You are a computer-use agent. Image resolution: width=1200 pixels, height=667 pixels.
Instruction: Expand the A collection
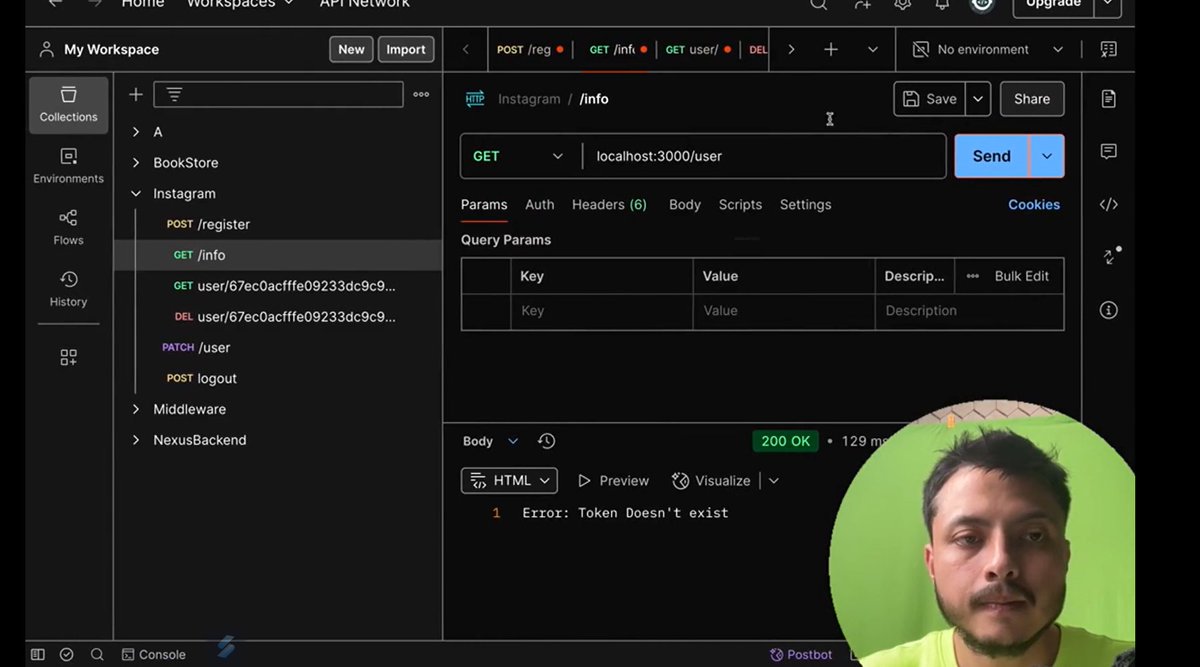click(136, 132)
